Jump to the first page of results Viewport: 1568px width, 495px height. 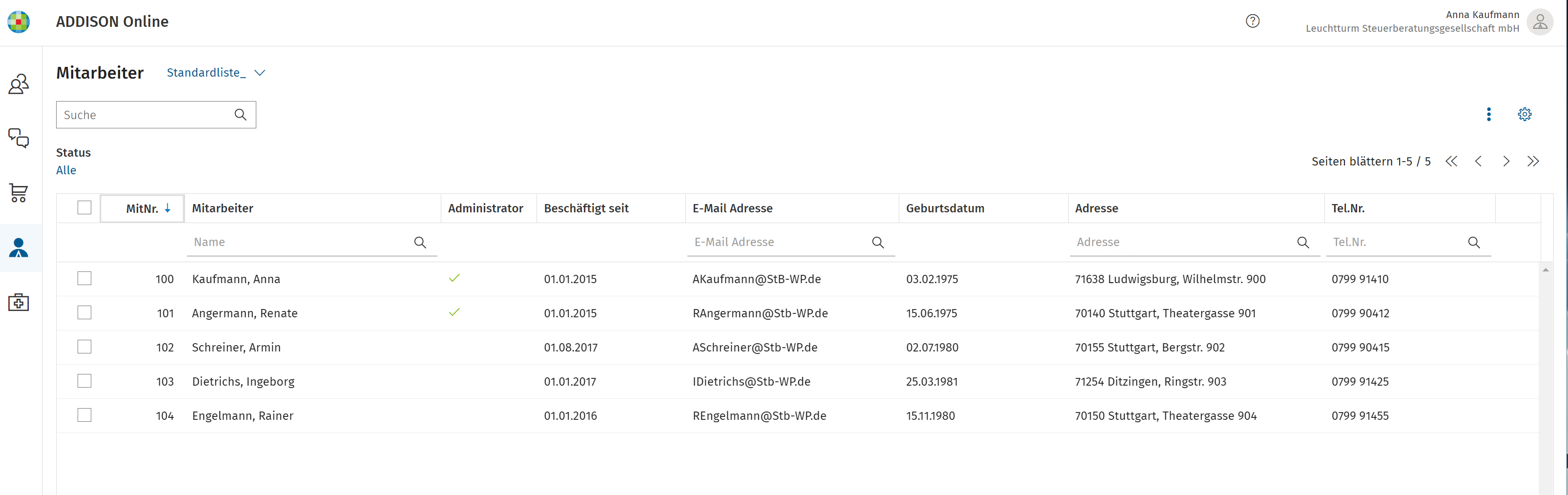point(1452,162)
